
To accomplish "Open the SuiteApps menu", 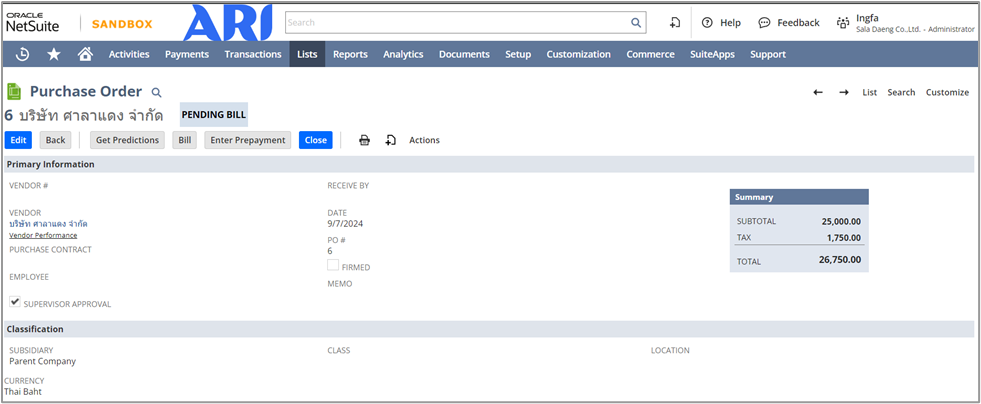I will 713,54.
